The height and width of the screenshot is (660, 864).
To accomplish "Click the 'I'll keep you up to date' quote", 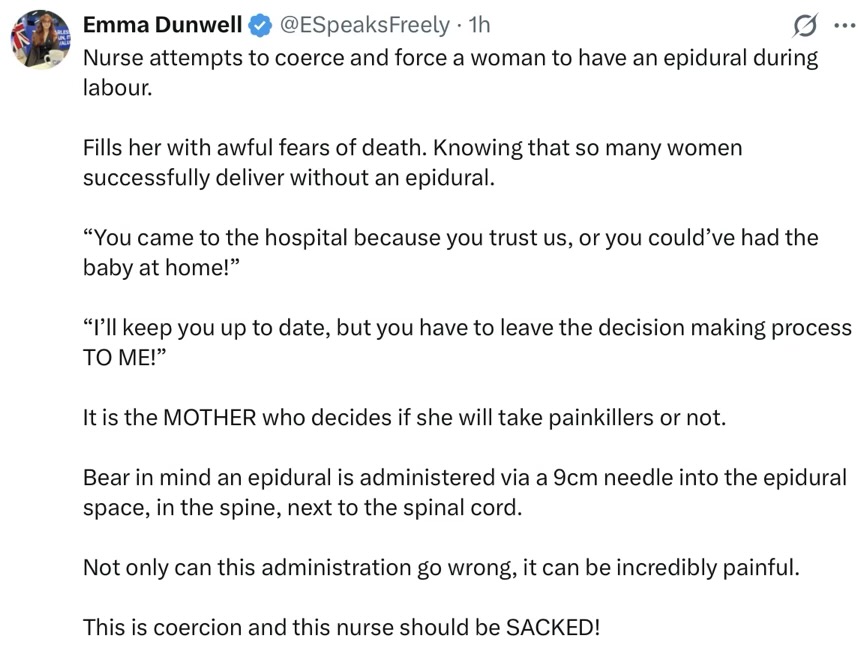I will coord(466,328).
